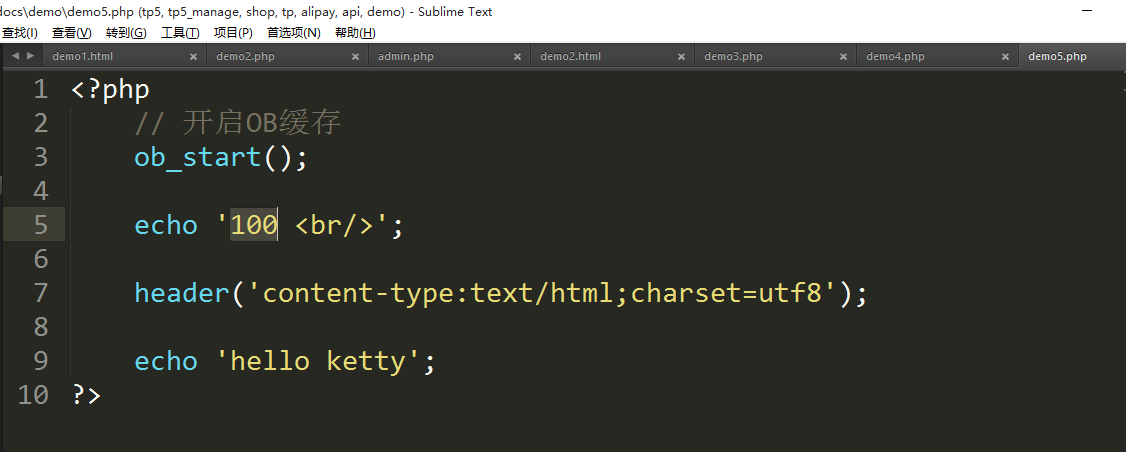Viewport: 1126px width, 452px height.
Task: Close the demo1.html tab
Action: 193,57
